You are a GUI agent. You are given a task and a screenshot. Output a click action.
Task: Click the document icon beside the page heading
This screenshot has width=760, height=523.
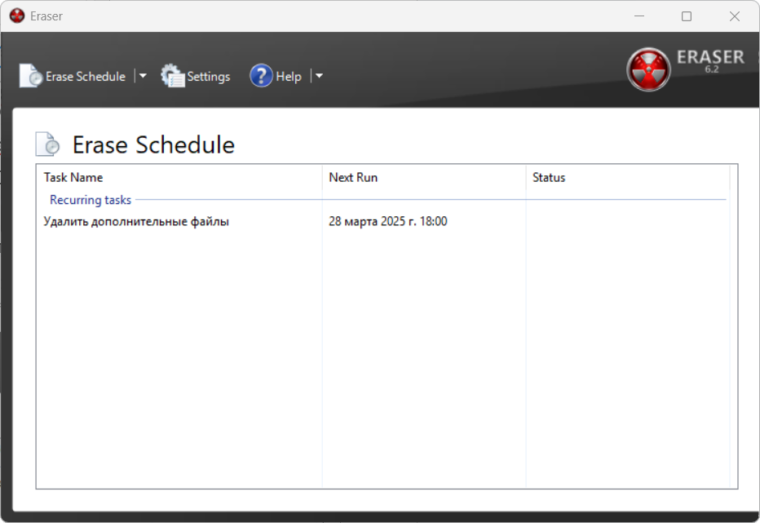coord(47,144)
